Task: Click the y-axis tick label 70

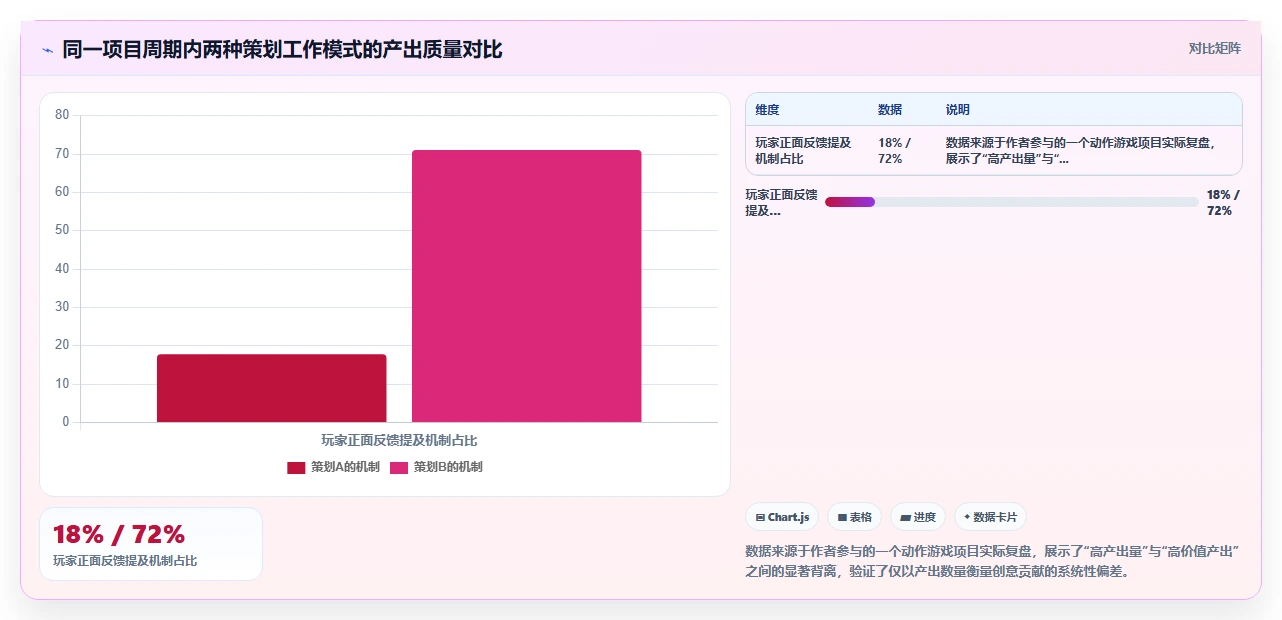Action: [62, 154]
